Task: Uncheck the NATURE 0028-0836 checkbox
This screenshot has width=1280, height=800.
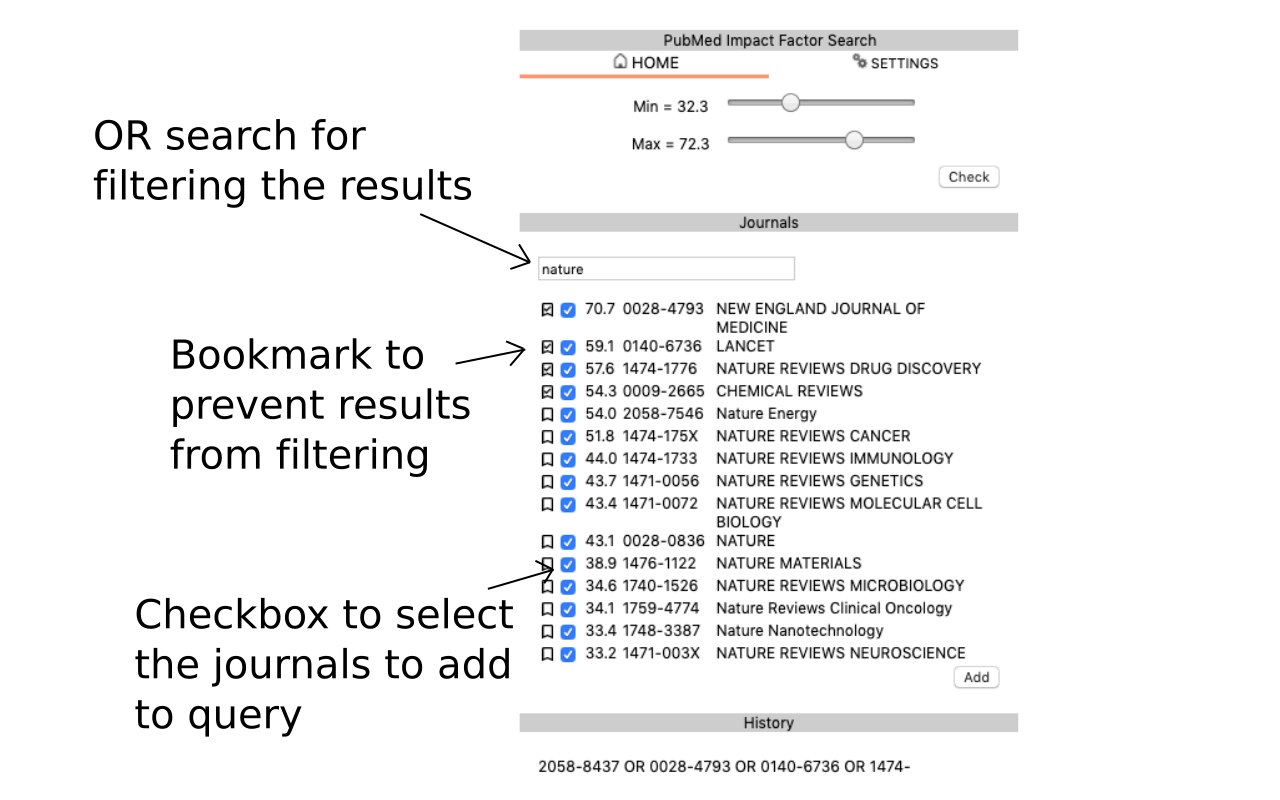Action: (568, 541)
